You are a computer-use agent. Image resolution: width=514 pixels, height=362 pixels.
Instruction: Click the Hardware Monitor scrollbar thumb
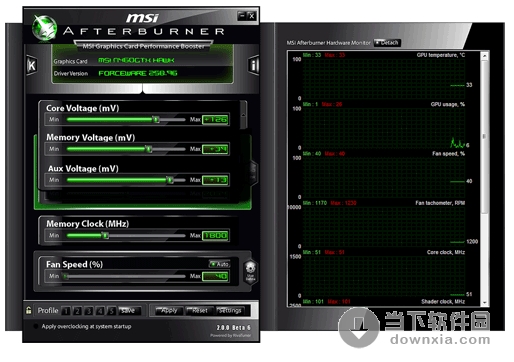(484, 136)
